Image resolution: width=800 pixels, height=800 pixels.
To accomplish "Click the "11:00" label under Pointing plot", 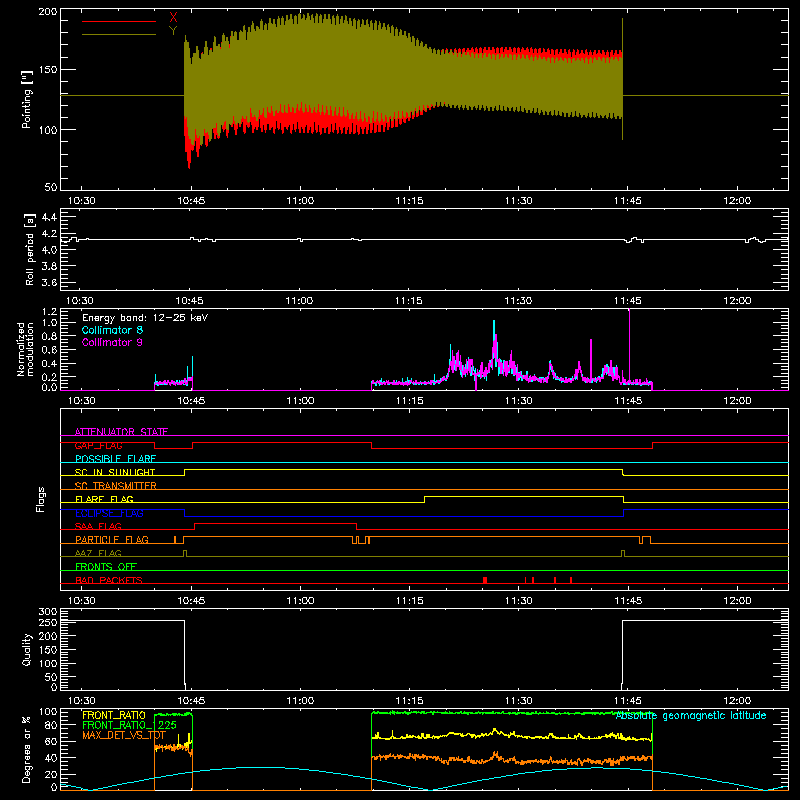I will [x=300, y=201].
